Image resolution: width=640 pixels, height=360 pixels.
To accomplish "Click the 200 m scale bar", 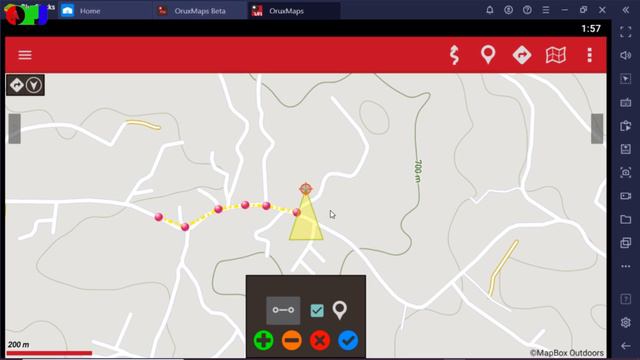I will [x=49, y=353].
